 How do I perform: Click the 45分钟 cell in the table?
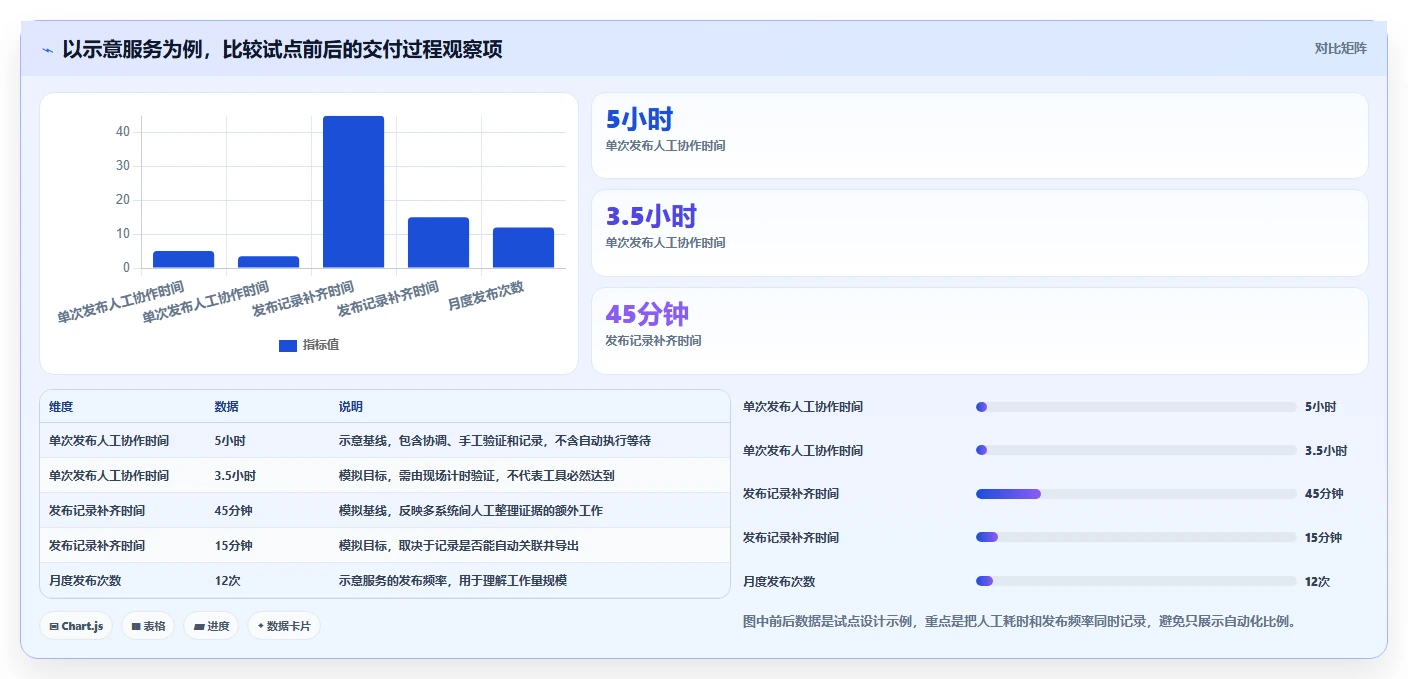[233, 510]
